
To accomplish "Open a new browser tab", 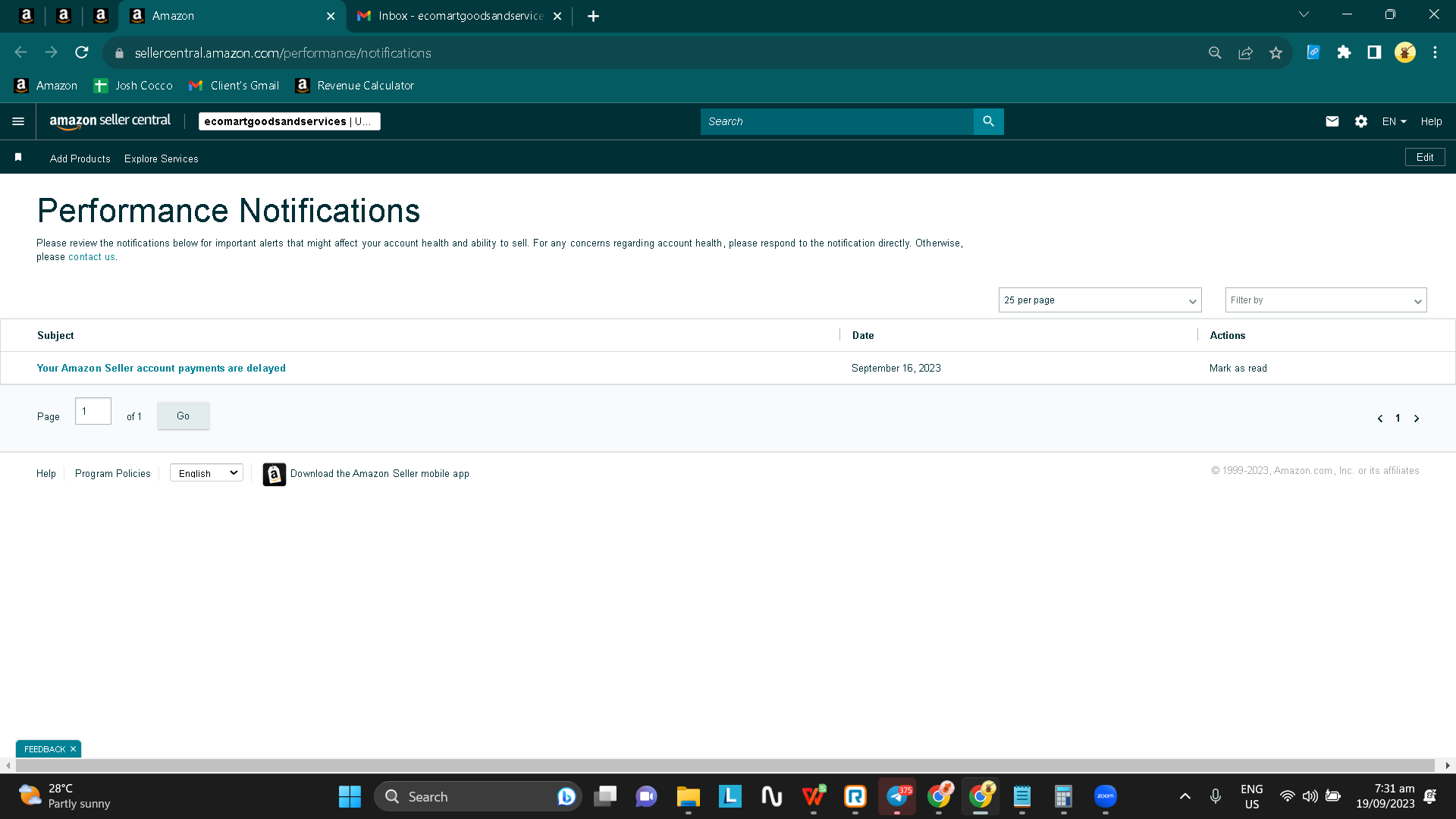I will pyautogui.click(x=593, y=16).
